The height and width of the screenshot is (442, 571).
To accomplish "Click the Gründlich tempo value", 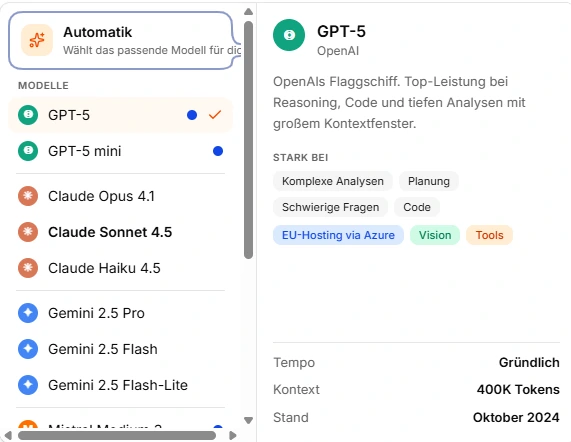I will [x=529, y=362].
